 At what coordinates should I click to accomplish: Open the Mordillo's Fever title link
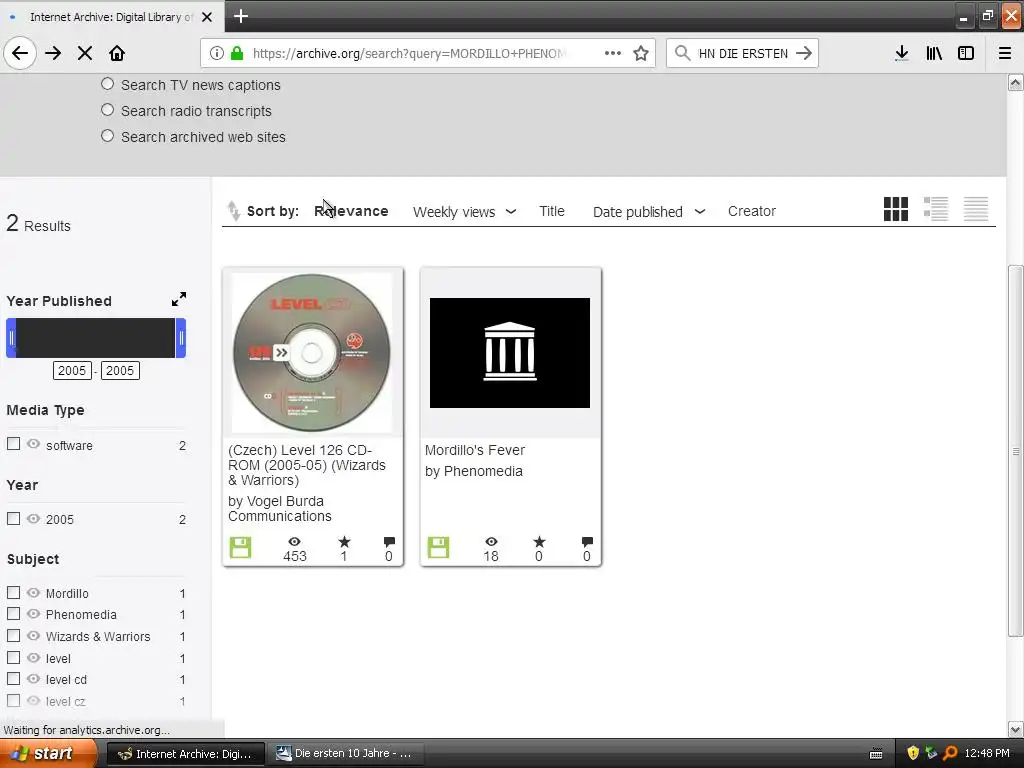click(475, 450)
